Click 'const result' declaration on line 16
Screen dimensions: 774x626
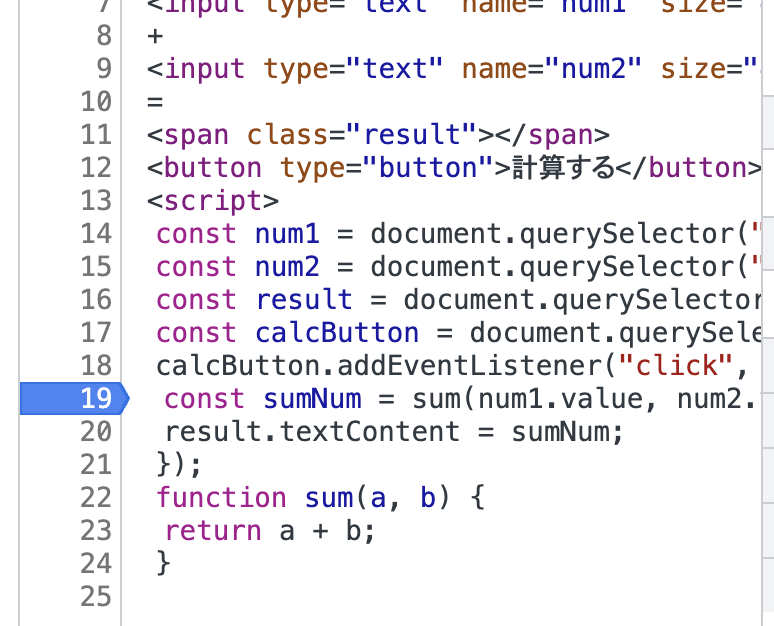(x=254, y=299)
